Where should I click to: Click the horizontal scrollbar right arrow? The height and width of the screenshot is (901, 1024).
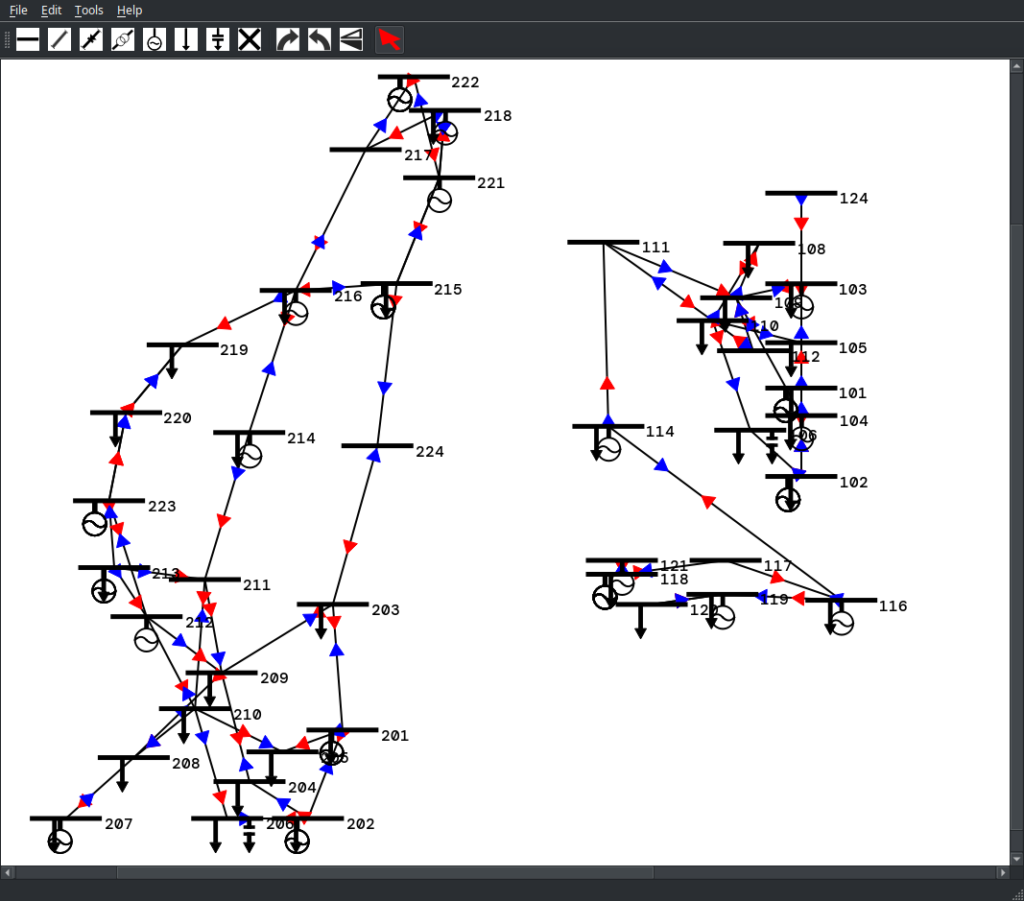pos(1004,873)
